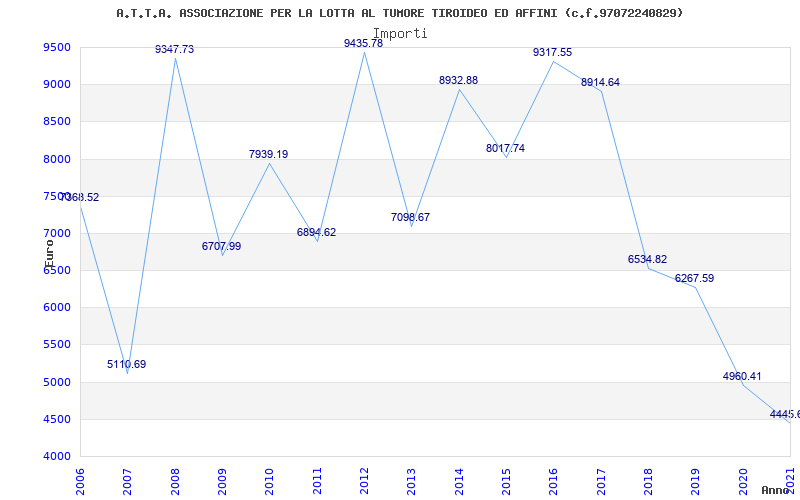Click the 4960.41 data label
Viewport: 800px width, 500px height.
[742, 377]
